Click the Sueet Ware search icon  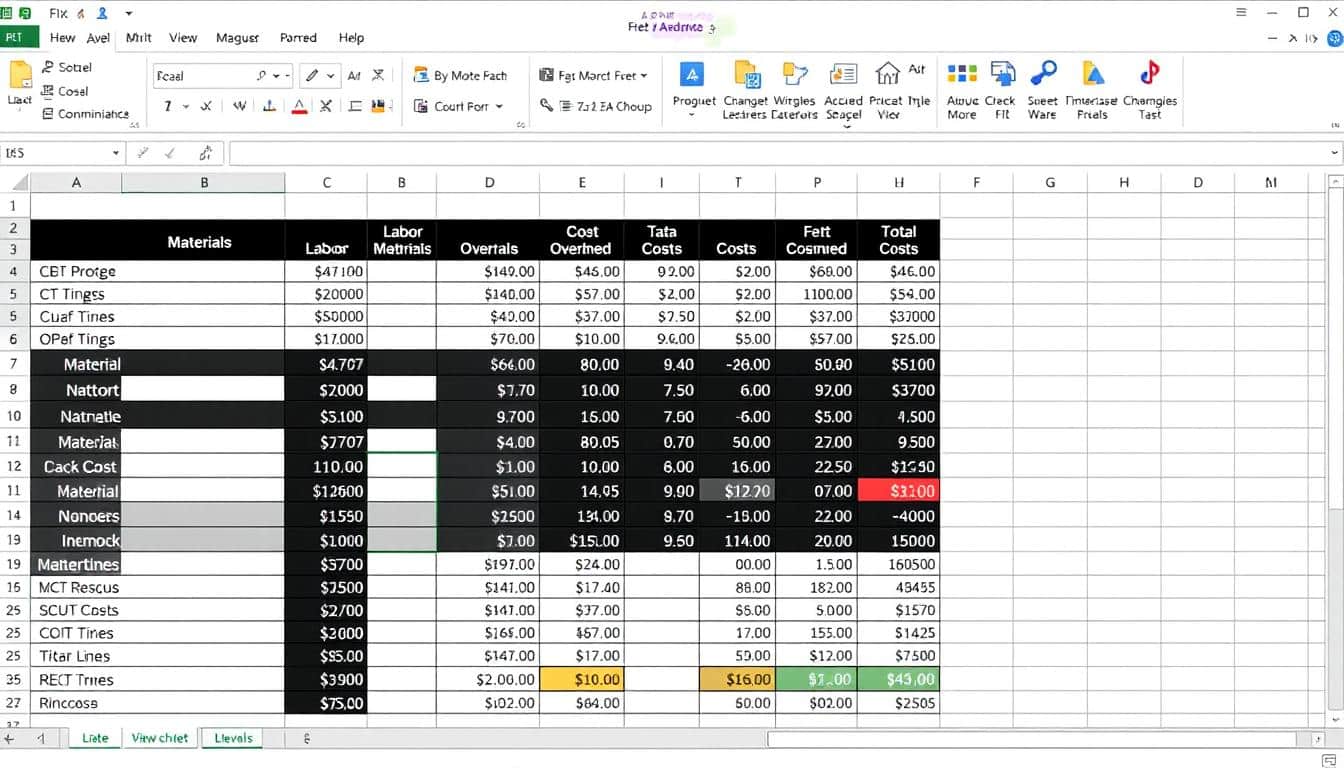click(1043, 73)
